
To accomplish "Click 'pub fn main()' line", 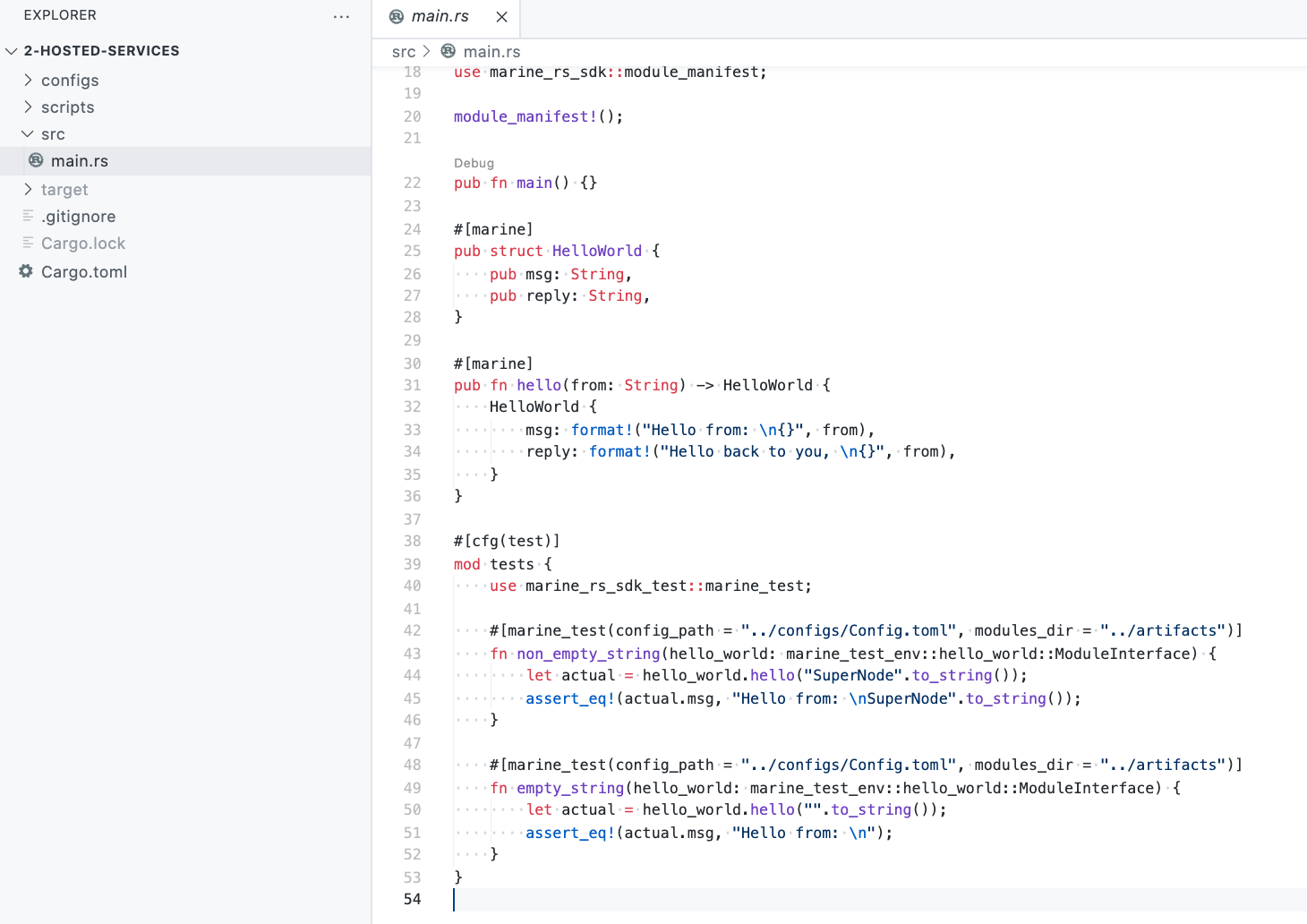I will pos(525,183).
